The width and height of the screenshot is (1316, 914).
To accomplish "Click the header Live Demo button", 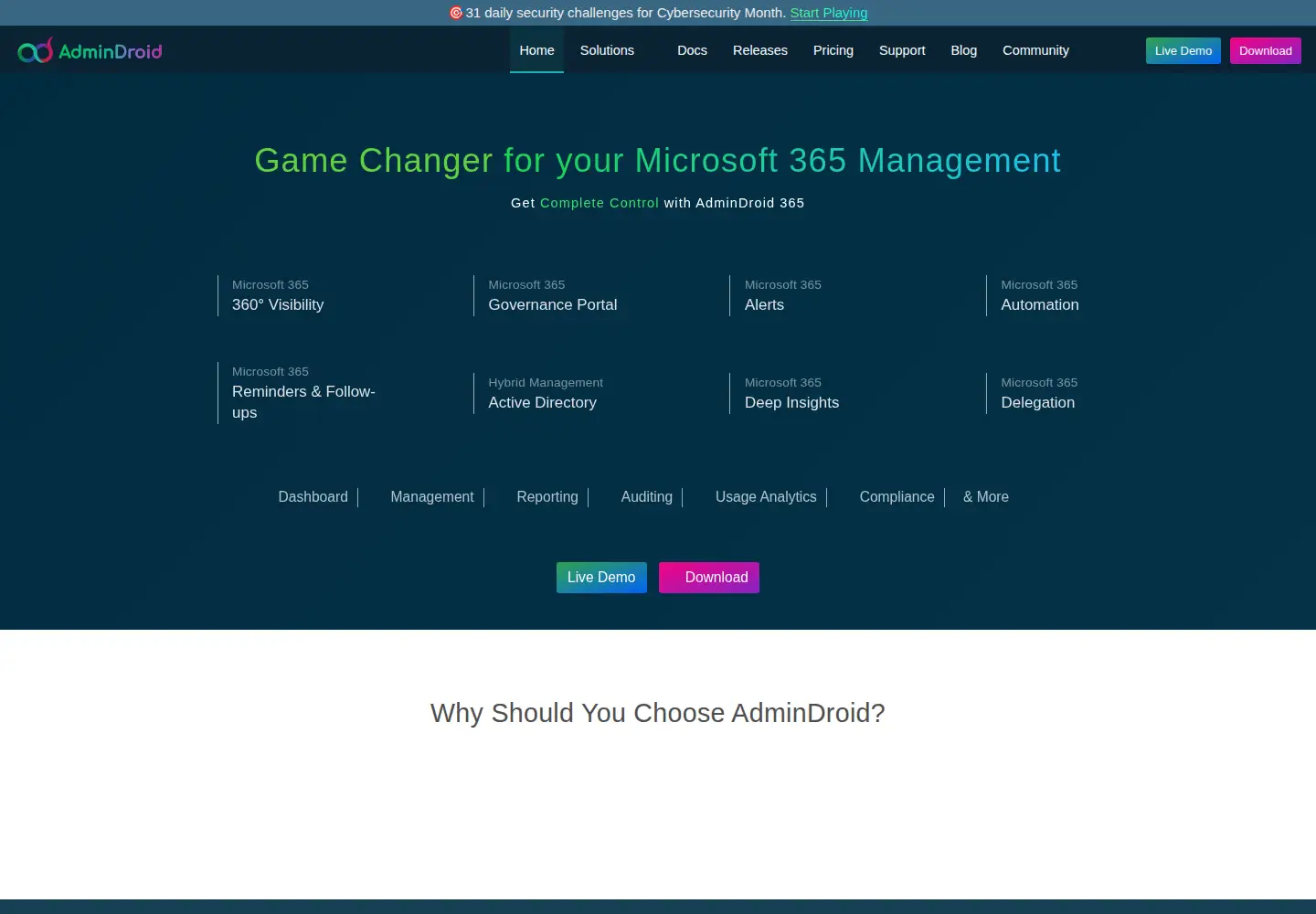I will click(x=1183, y=50).
